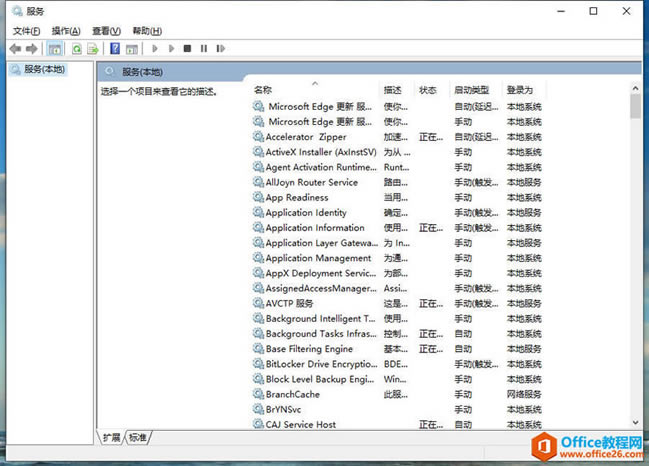Click the Refresh icon in the toolbar
This screenshot has width=649, height=466.
coord(76,48)
